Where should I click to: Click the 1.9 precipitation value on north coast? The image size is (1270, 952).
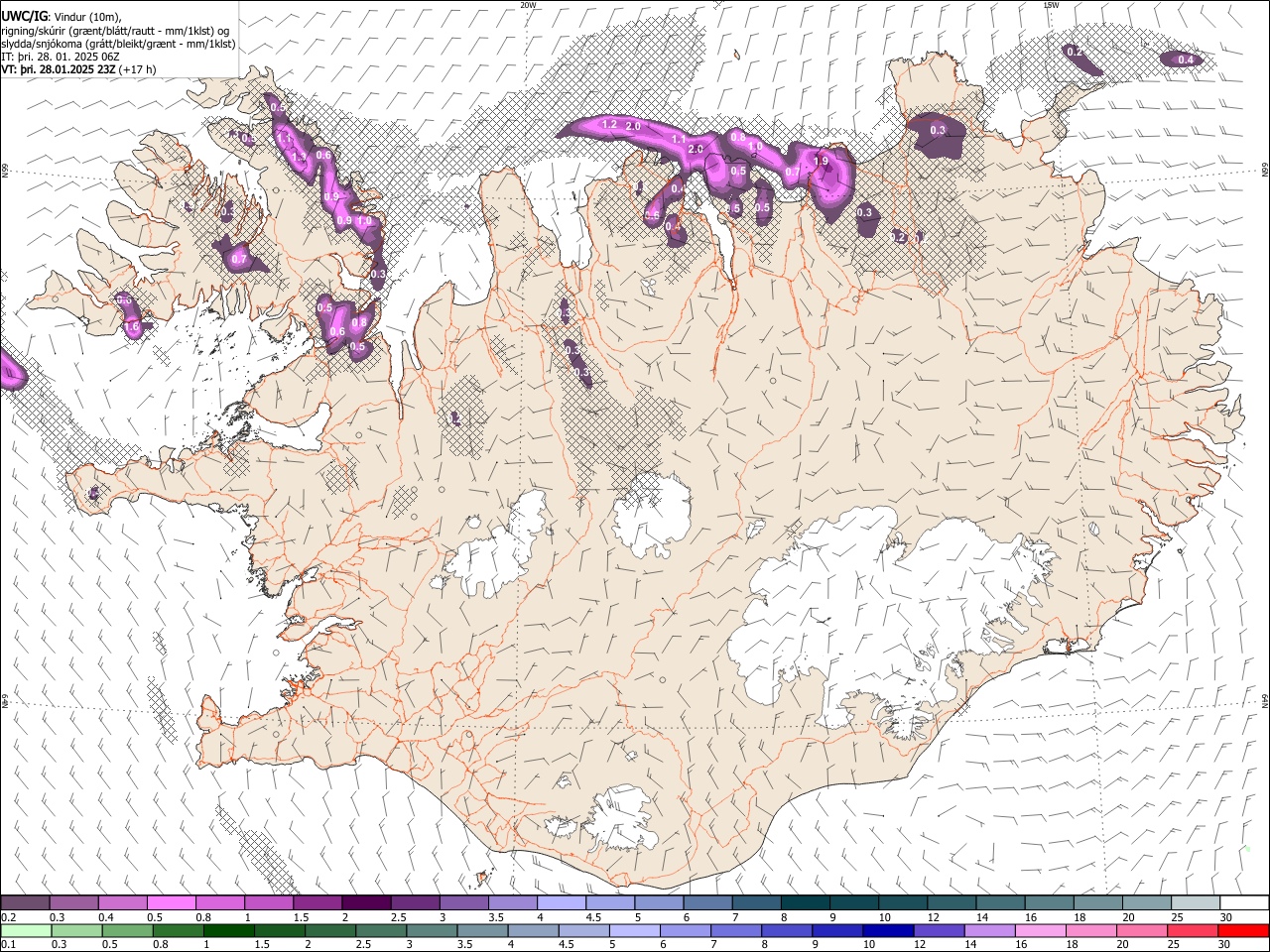(821, 162)
